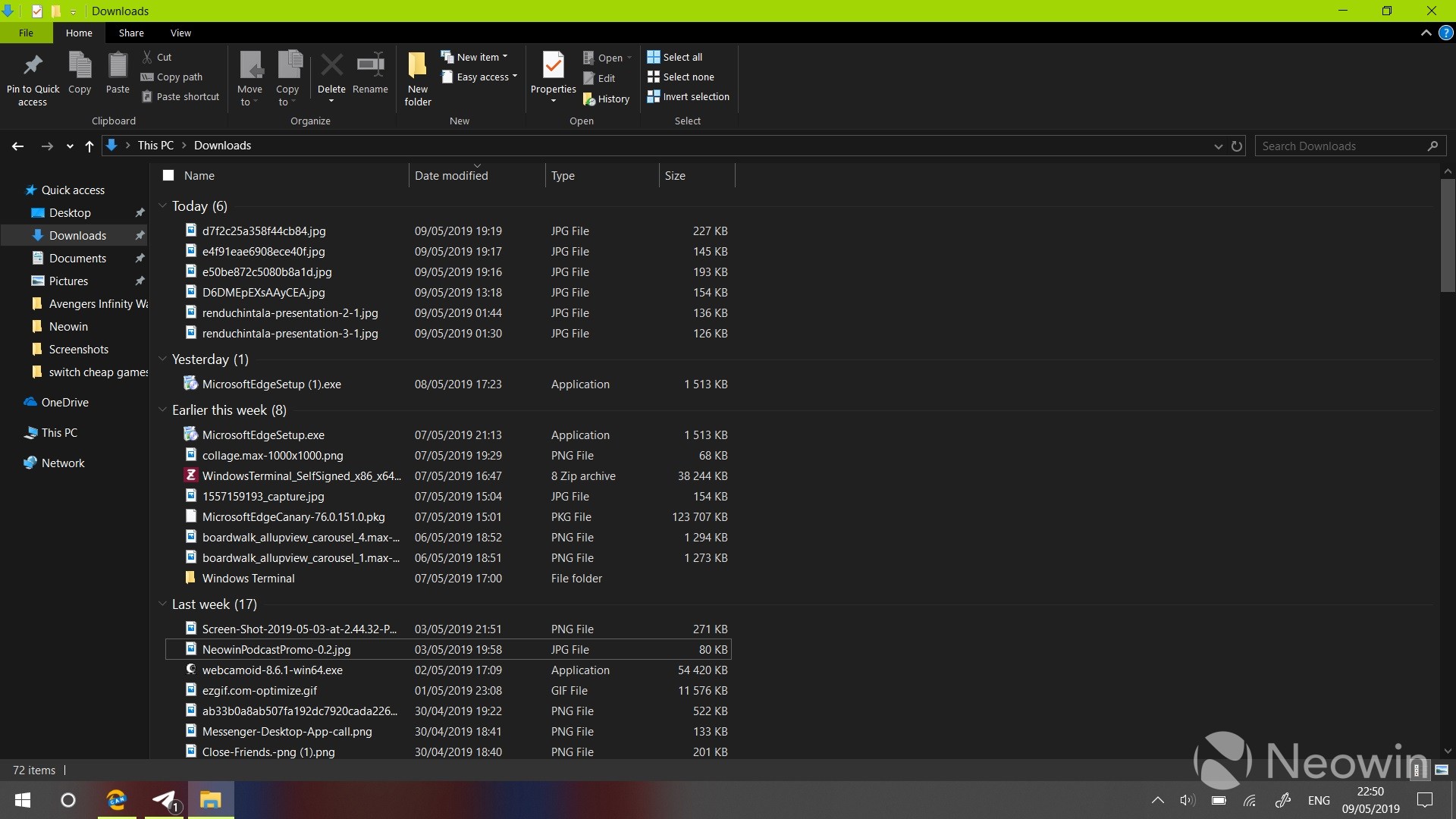
Task: Click the Pin to Quick access icon
Action: (x=33, y=67)
